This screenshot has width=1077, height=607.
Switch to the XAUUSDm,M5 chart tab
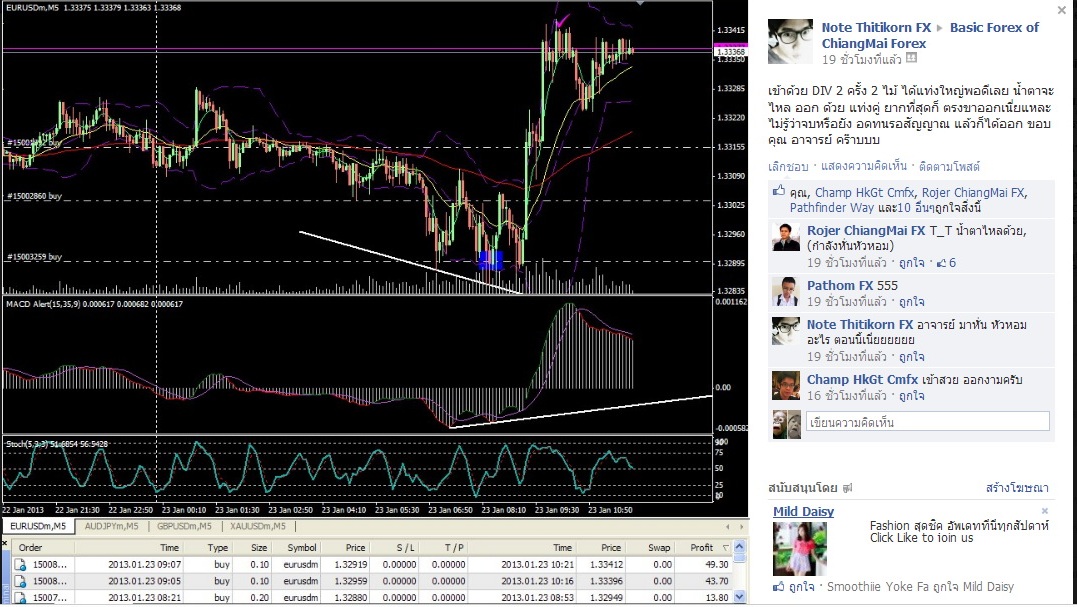(x=258, y=526)
